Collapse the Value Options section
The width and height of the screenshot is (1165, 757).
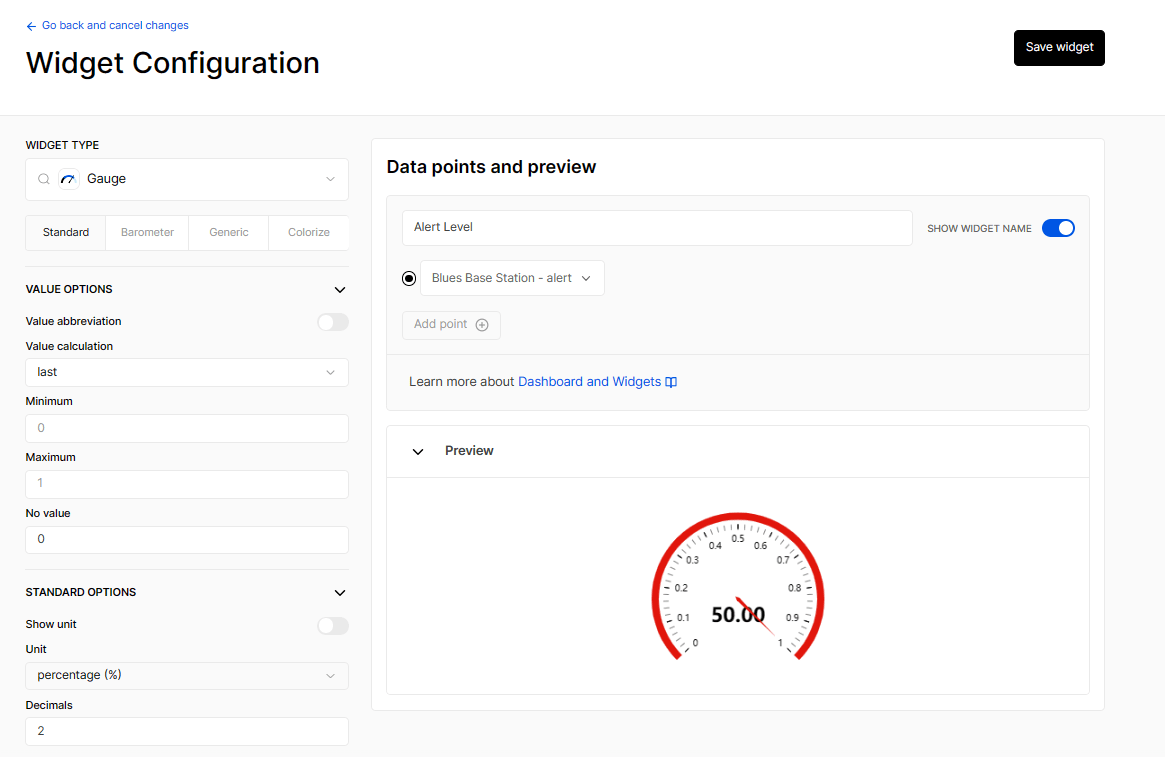[x=340, y=290]
